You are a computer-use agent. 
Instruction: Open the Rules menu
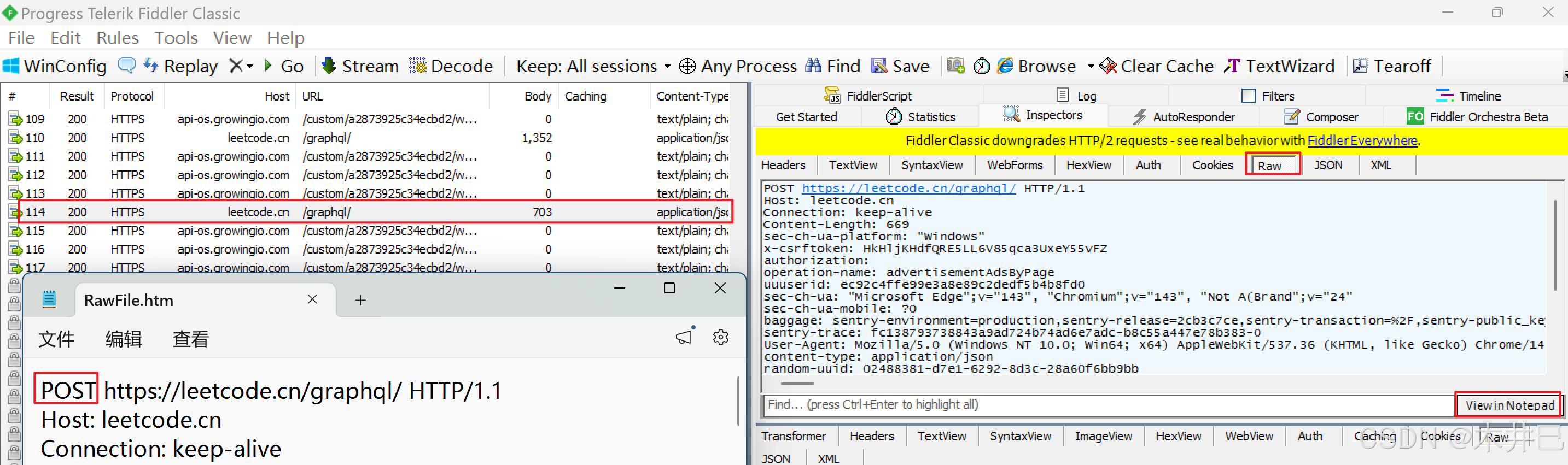click(118, 38)
